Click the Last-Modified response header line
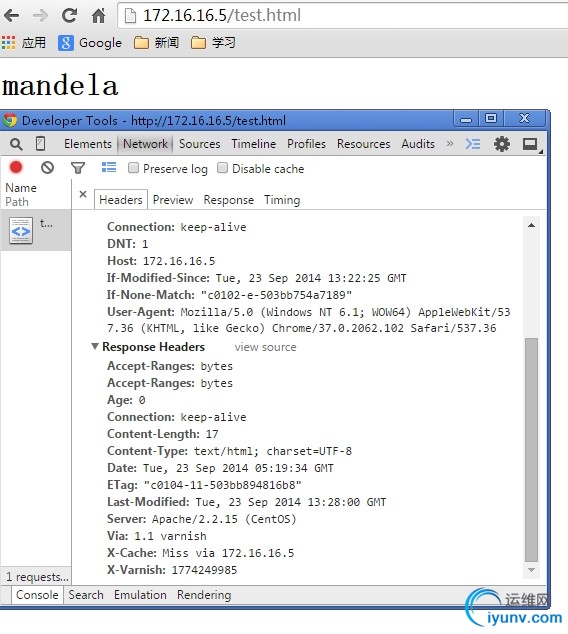 click(x=246, y=502)
